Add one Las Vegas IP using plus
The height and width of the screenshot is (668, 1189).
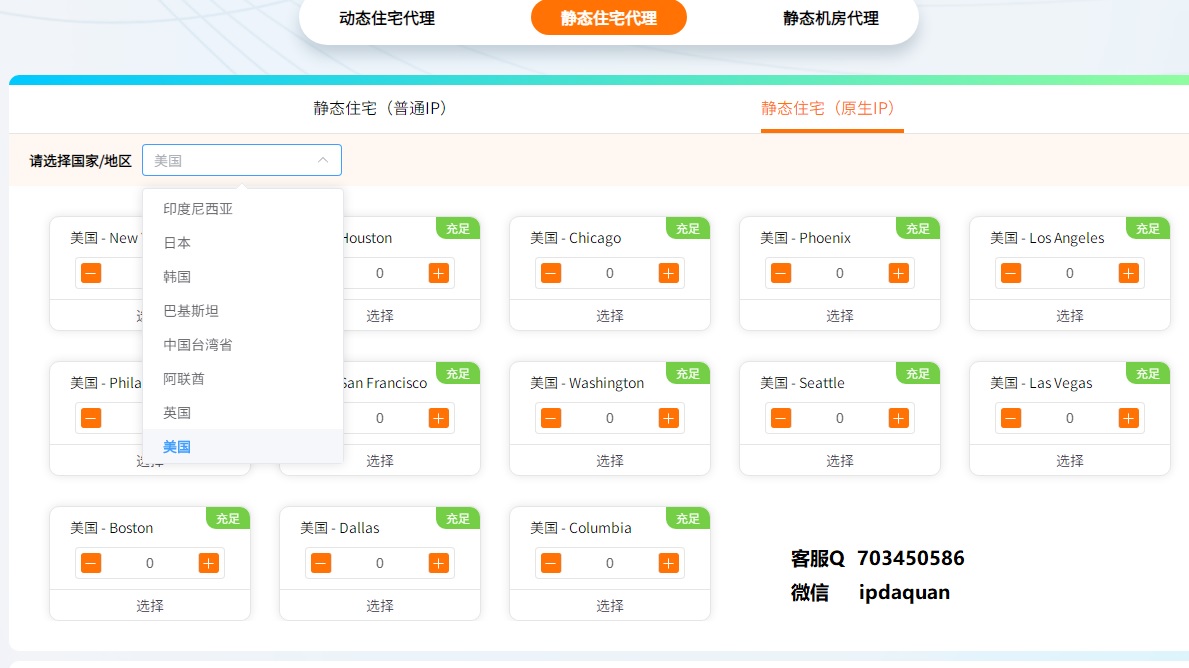(x=1128, y=418)
